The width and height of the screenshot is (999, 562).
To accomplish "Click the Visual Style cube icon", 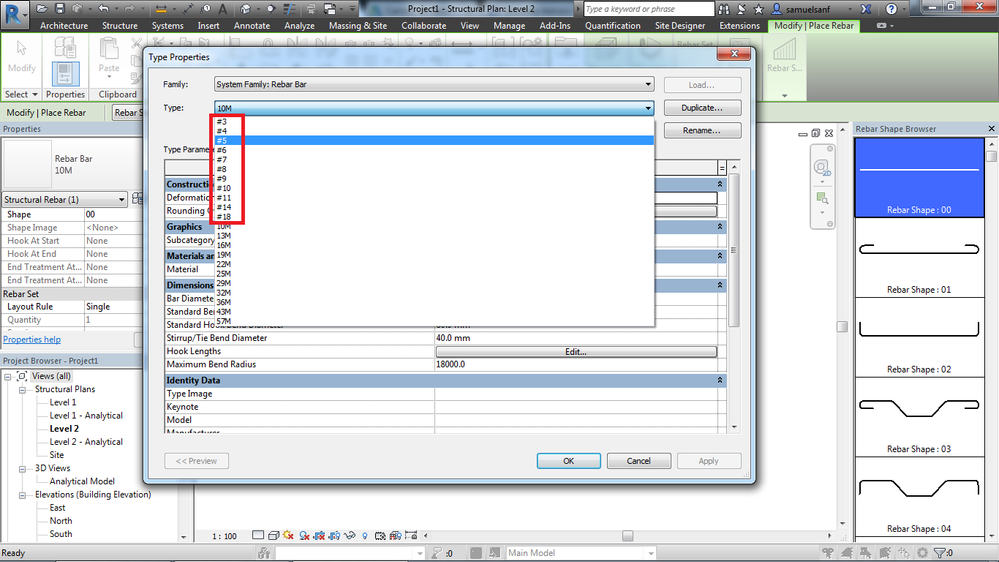I will point(273,535).
